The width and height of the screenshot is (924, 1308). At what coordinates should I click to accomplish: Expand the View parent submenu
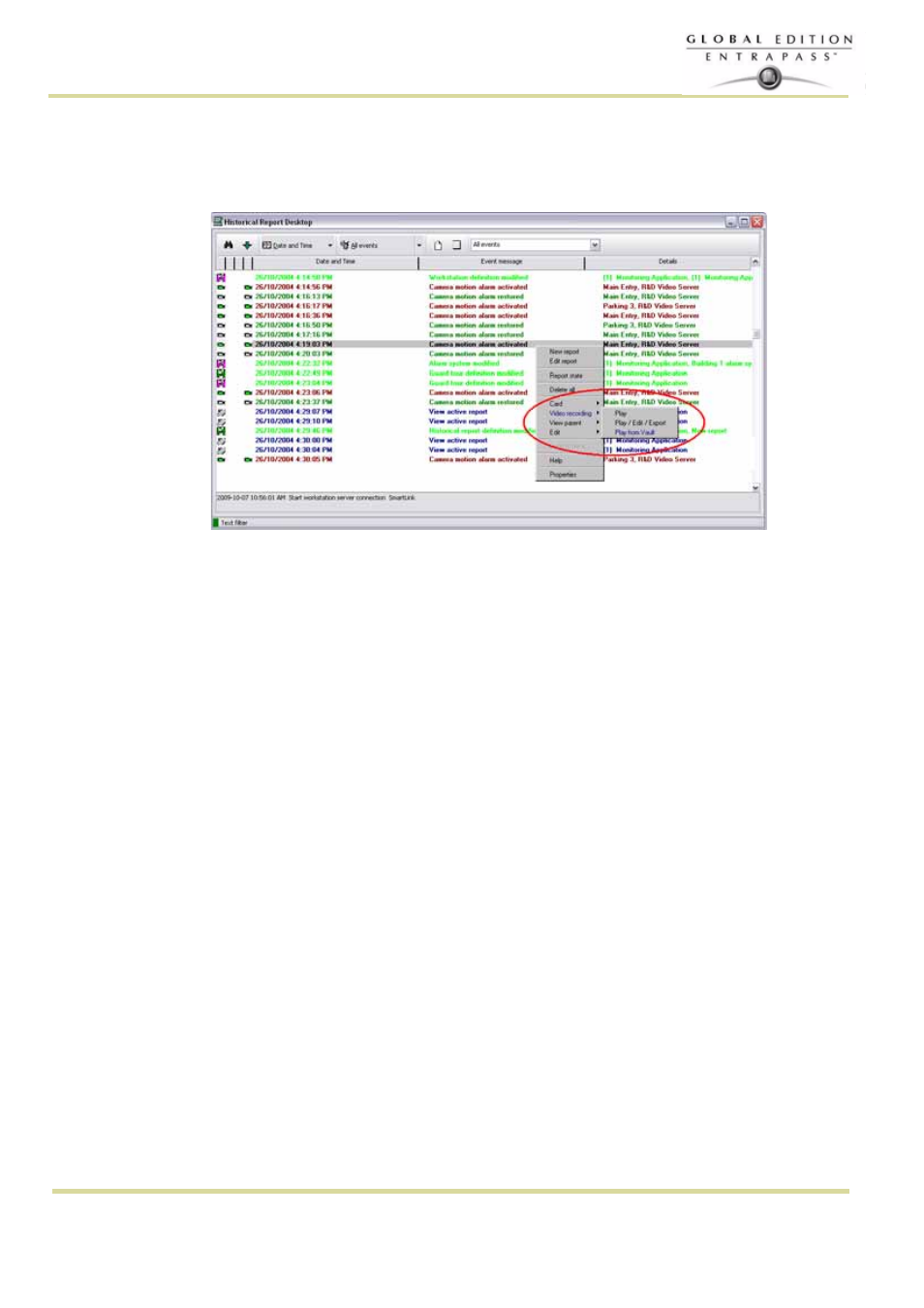[x=570, y=423]
